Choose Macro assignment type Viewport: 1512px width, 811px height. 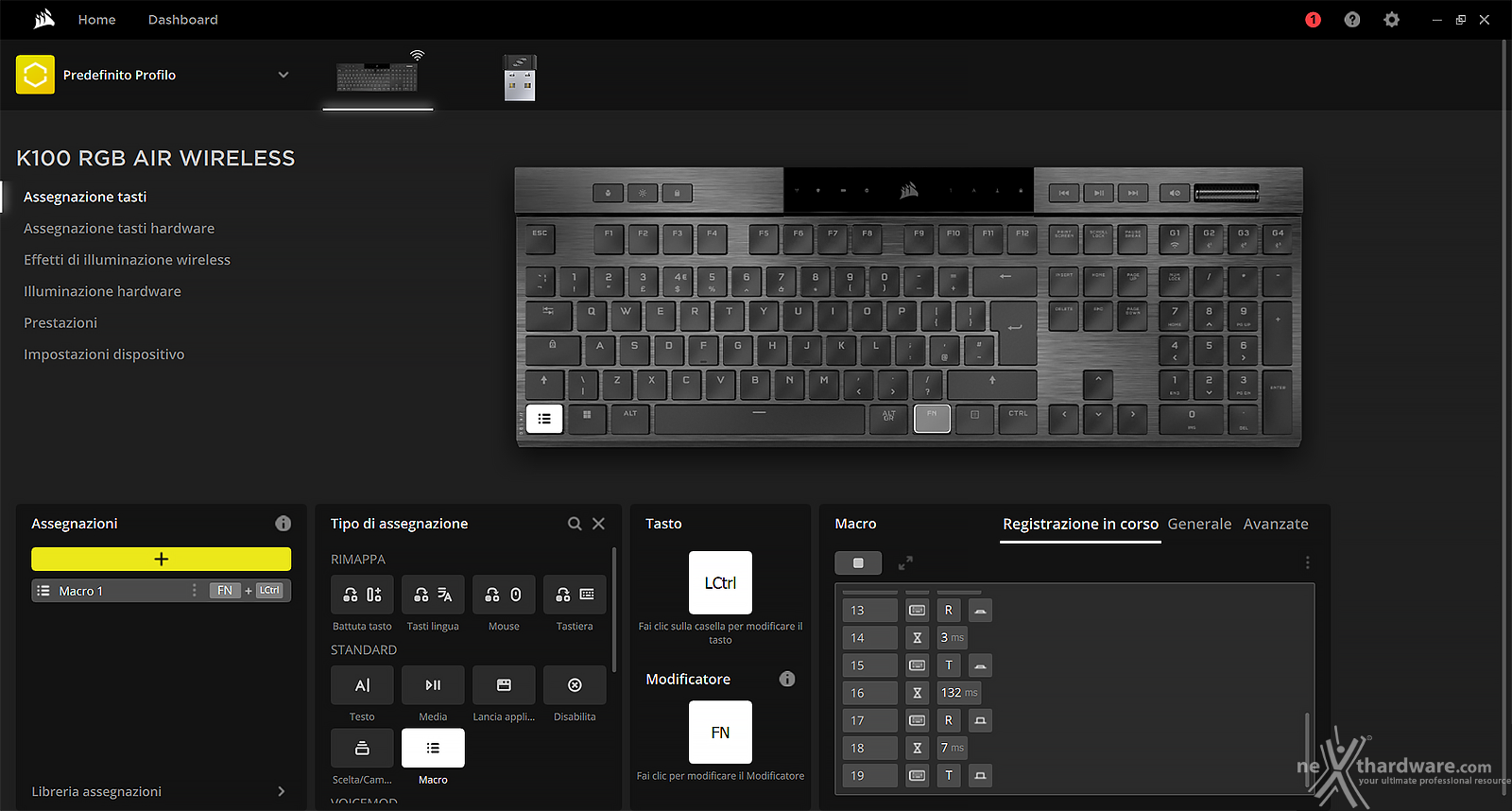click(x=433, y=748)
